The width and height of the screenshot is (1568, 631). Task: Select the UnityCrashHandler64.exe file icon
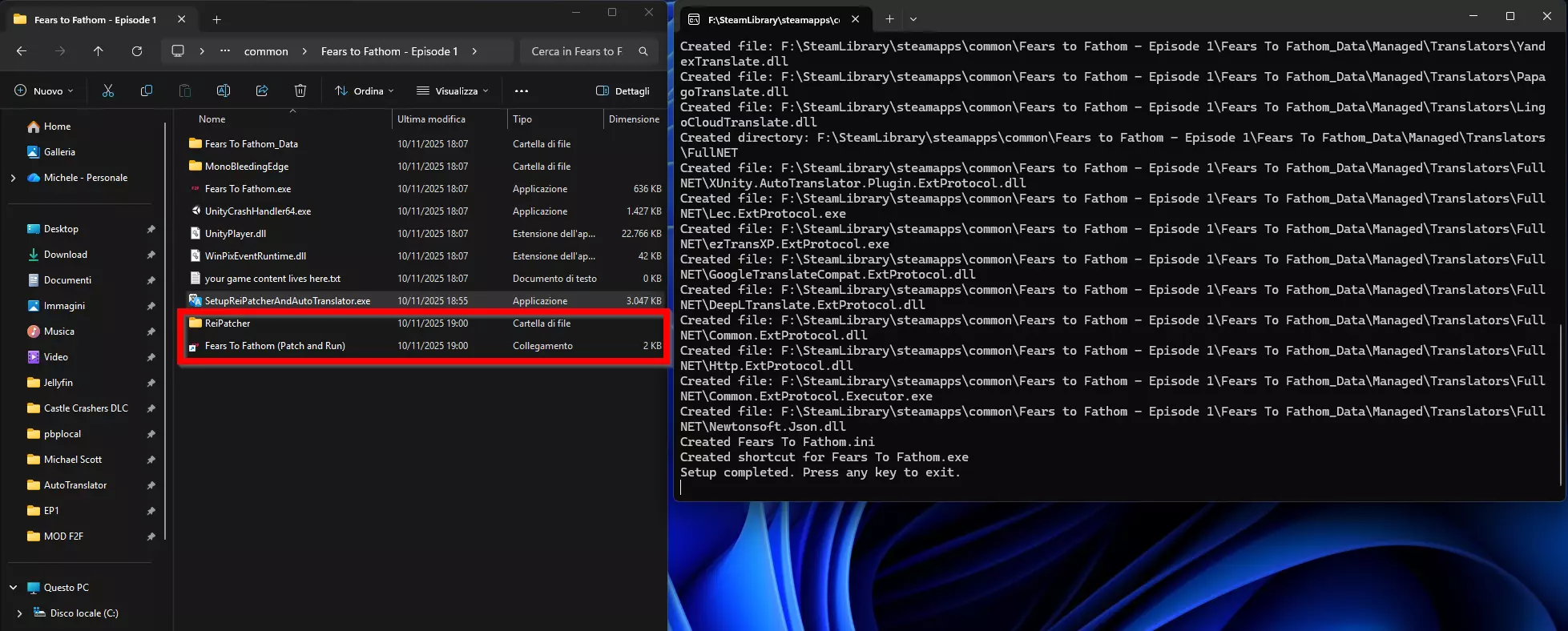click(x=195, y=211)
